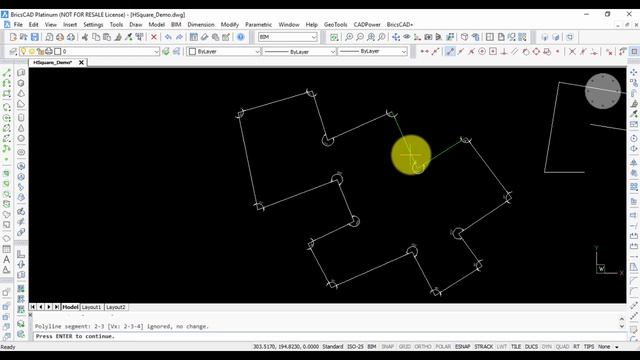This screenshot has height=360, width=640.
Task: Click the Zoom Extents icon
Action: [x=371, y=37]
